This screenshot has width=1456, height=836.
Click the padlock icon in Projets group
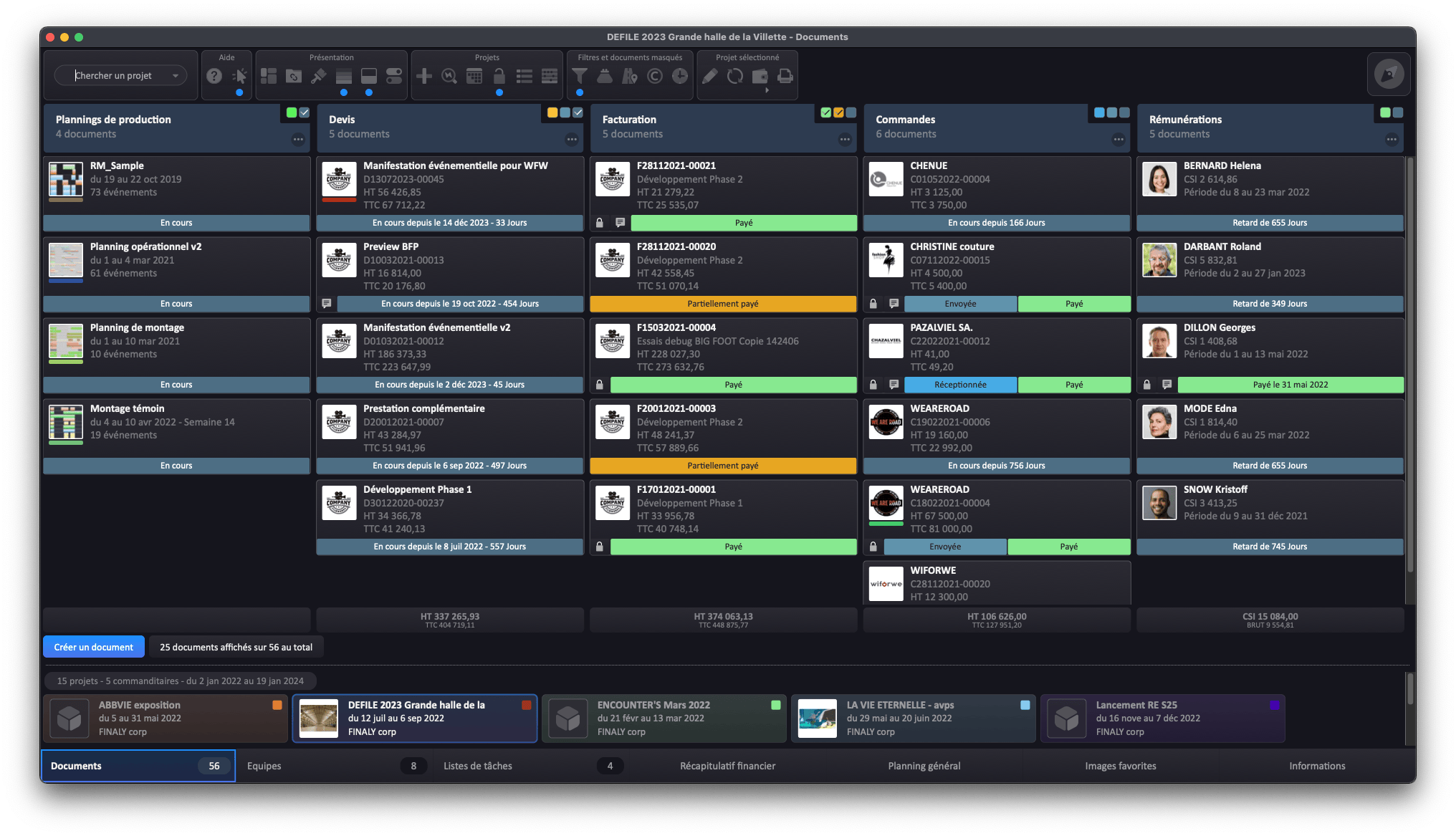tap(499, 76)
